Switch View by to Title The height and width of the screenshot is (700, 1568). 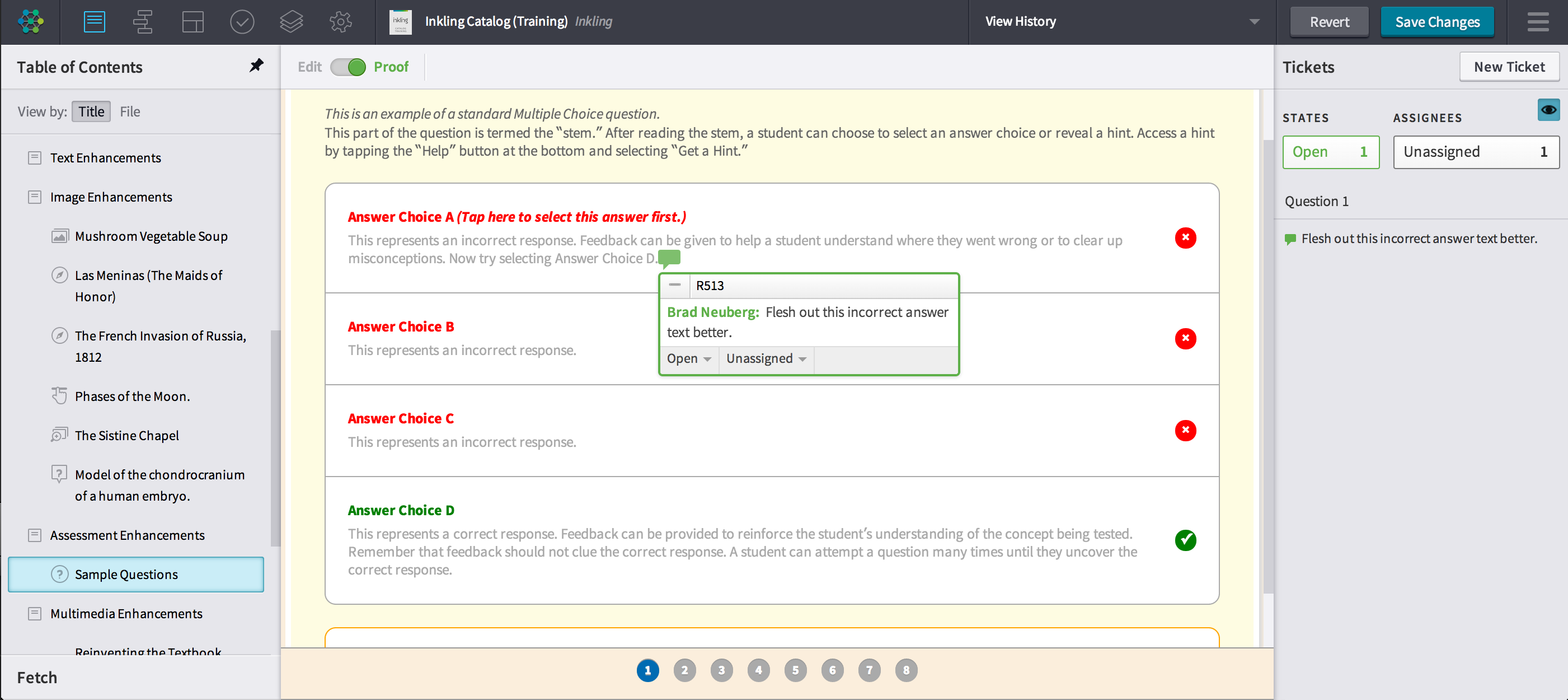pos(91,111)
